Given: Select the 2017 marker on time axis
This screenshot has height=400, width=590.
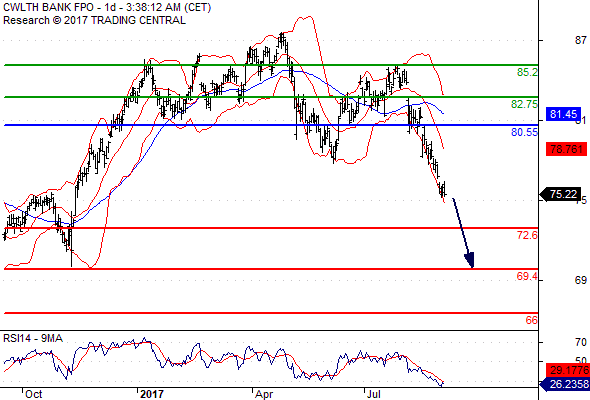Looking at the screenshot, I should 152,394.
